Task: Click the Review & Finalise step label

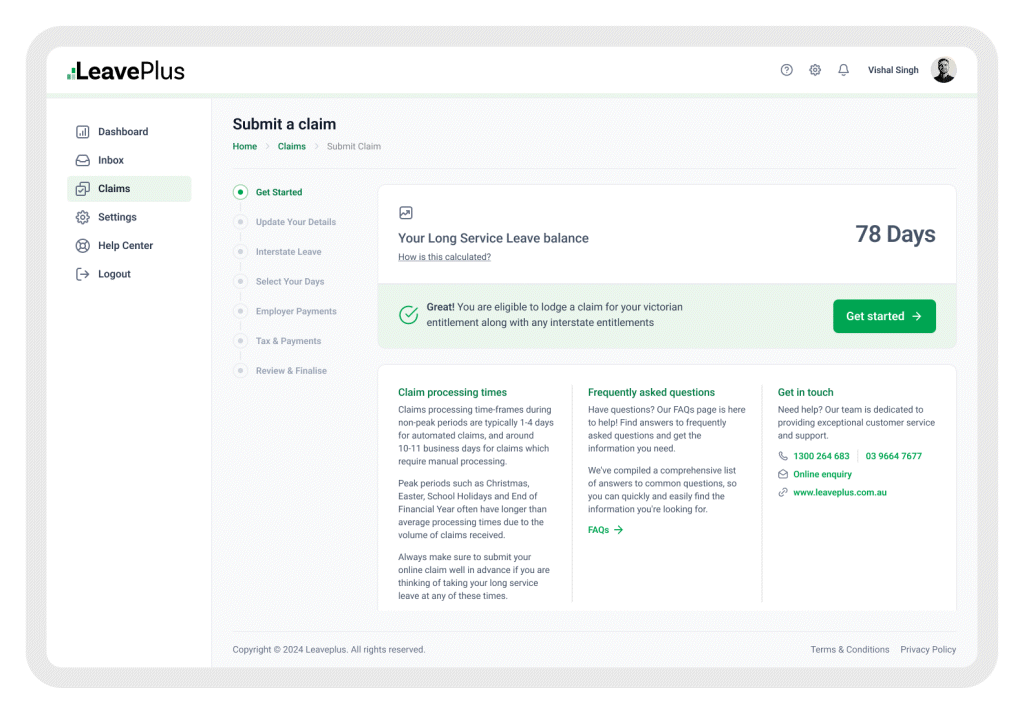Action: tap(291, 370)
